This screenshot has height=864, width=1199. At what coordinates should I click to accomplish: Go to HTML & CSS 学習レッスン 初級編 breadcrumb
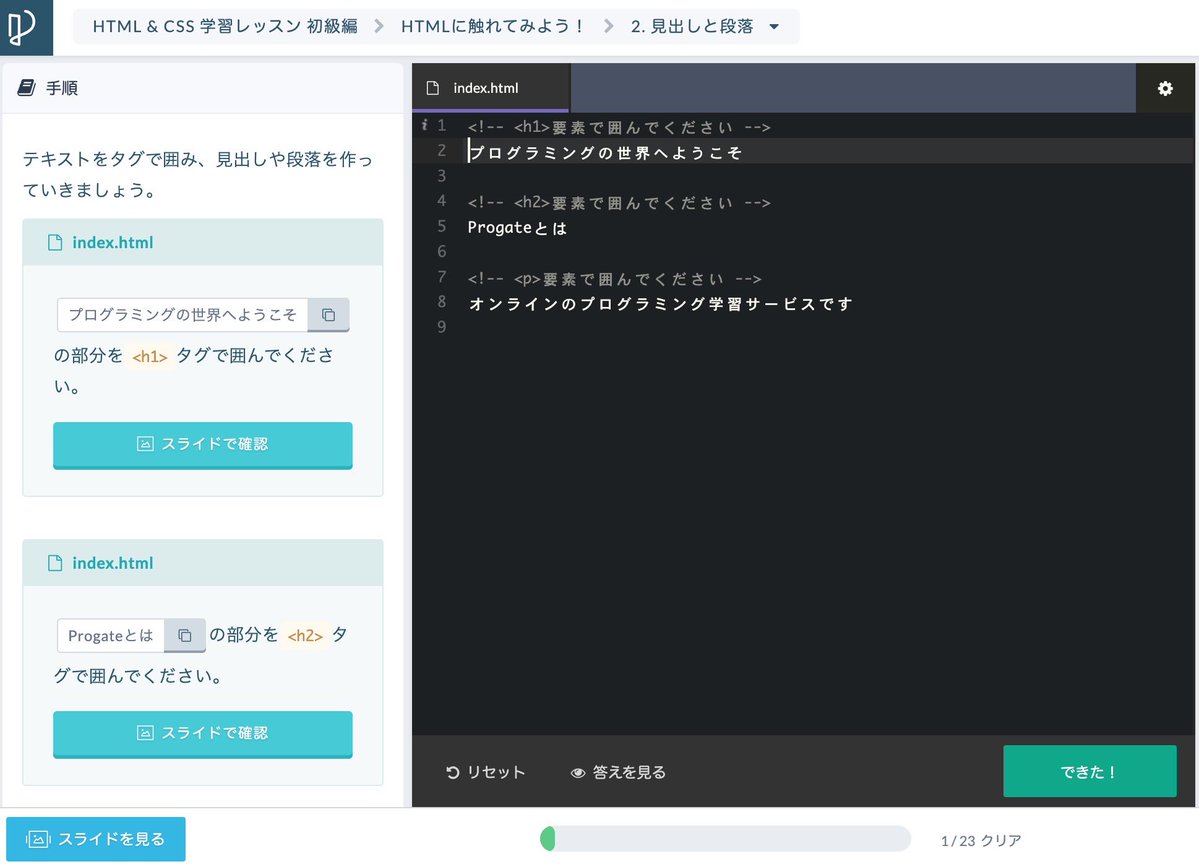click(225, 26)
